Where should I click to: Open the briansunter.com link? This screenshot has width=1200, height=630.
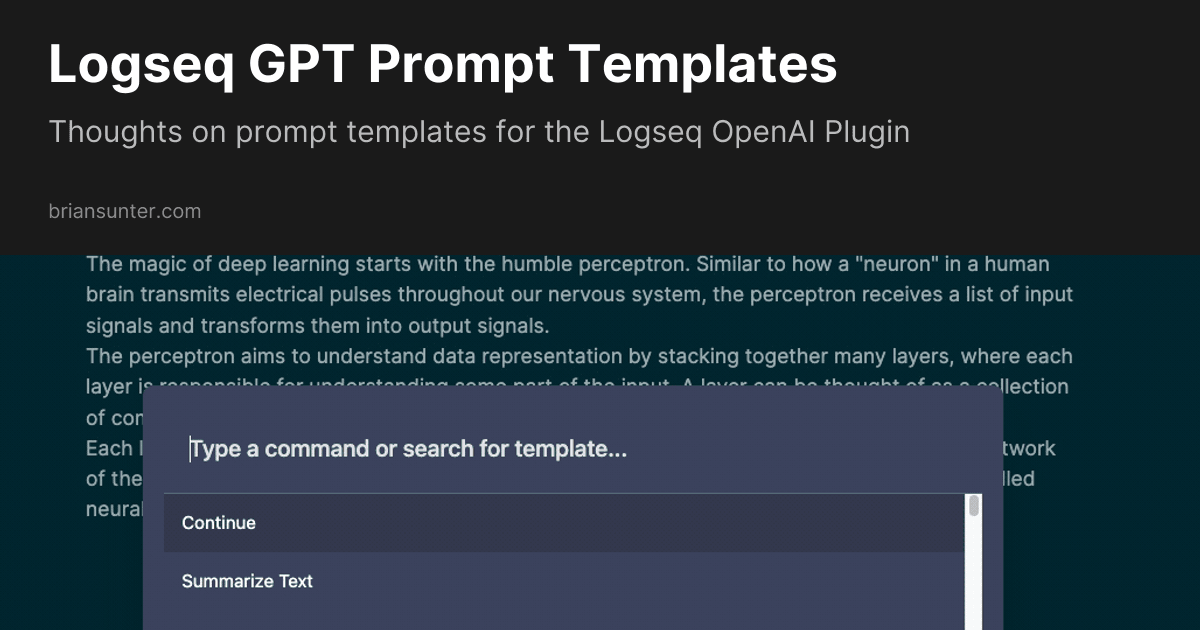124,211
